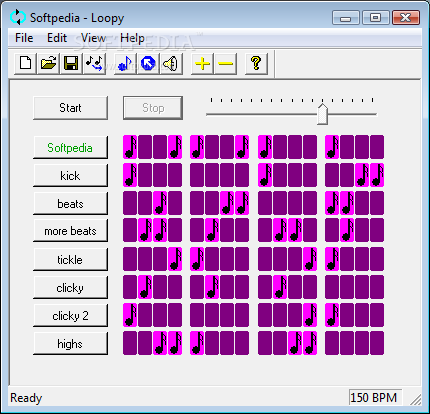The image size is (430, 414).
Task: Toggle off step 2 in more beats row
Action: (x=145, y=230)
